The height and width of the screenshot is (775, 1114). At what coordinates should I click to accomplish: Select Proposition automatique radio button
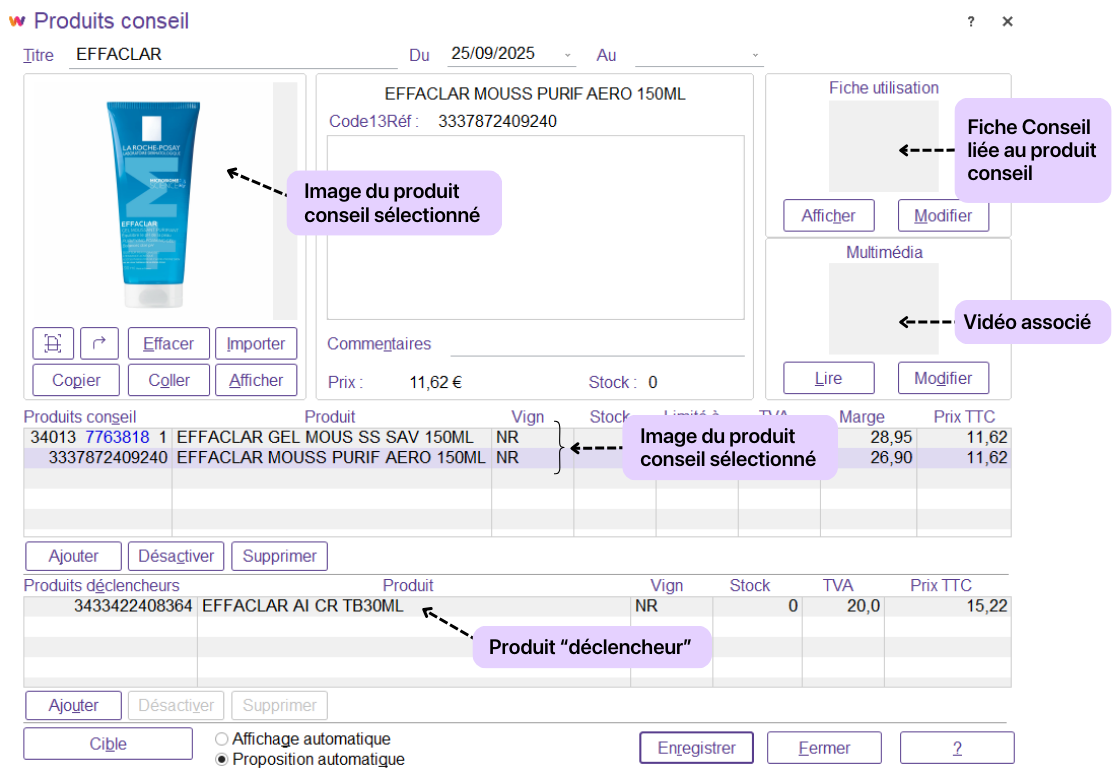(222, 759)
